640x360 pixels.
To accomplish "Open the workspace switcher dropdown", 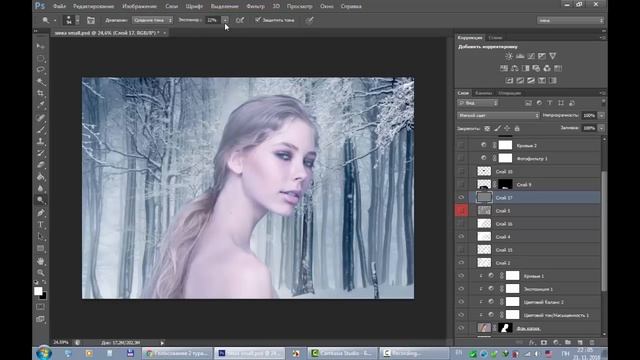I will [x=570, y=20].
